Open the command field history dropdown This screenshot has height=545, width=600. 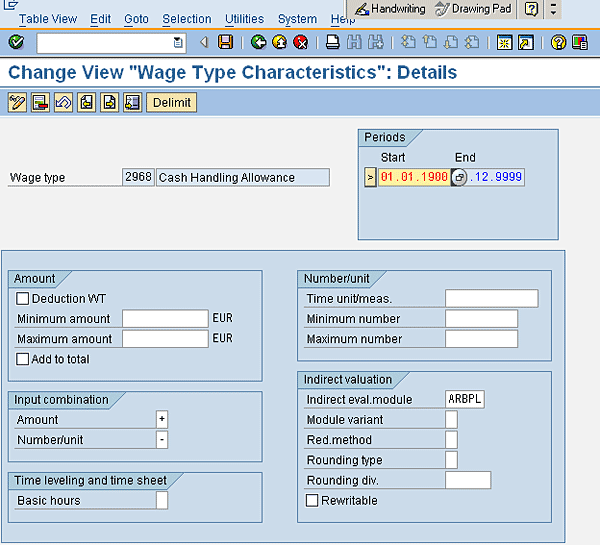click(x=178, y=42)
